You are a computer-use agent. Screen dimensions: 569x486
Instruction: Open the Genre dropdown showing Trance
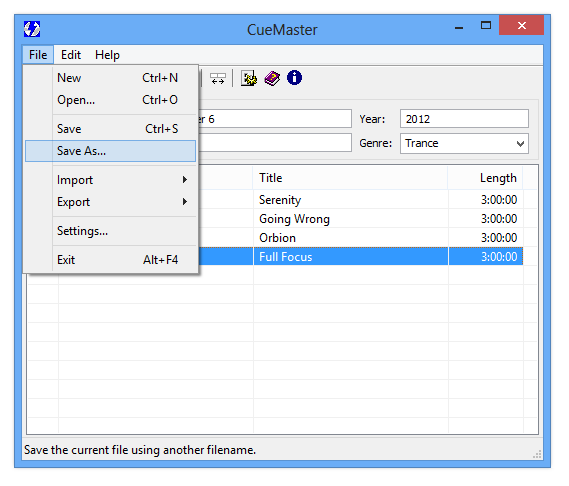pyautogui.click(x=464, y=143)
